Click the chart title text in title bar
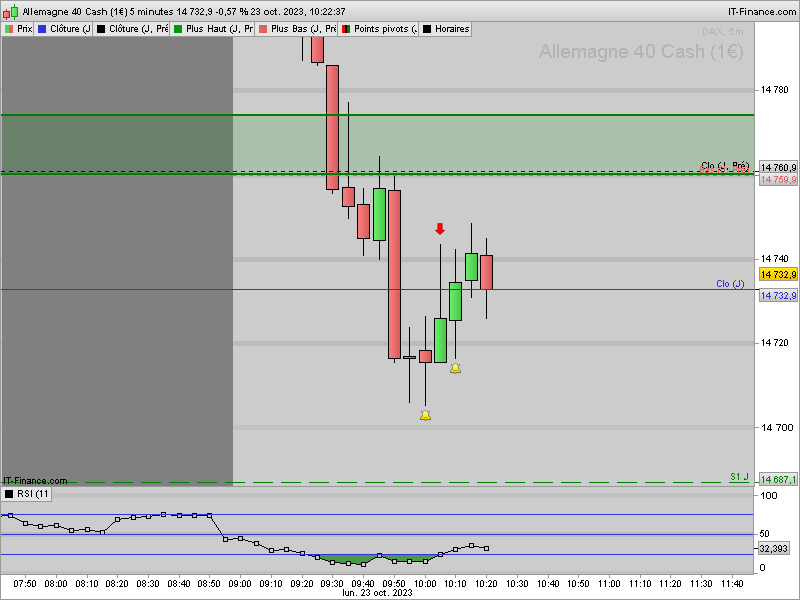Image resolution: width=800 pixels, height=600 pixels. coord(184,11)
